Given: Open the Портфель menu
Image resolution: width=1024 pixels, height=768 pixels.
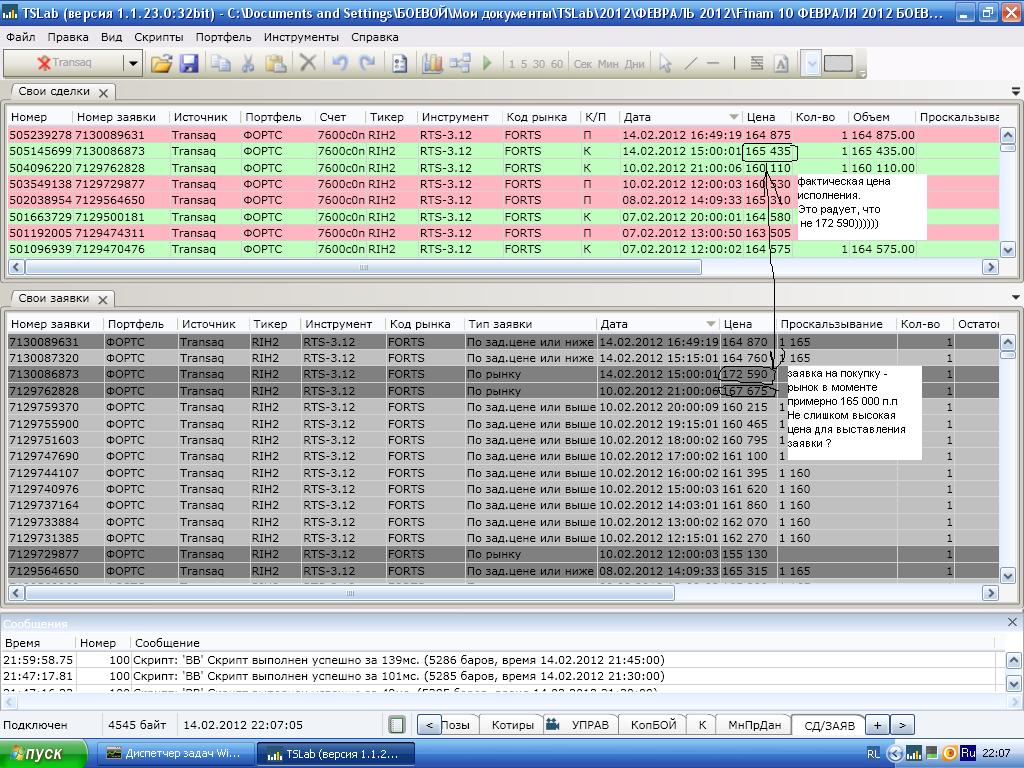Looking at the screenshot, I should (223, 37).
